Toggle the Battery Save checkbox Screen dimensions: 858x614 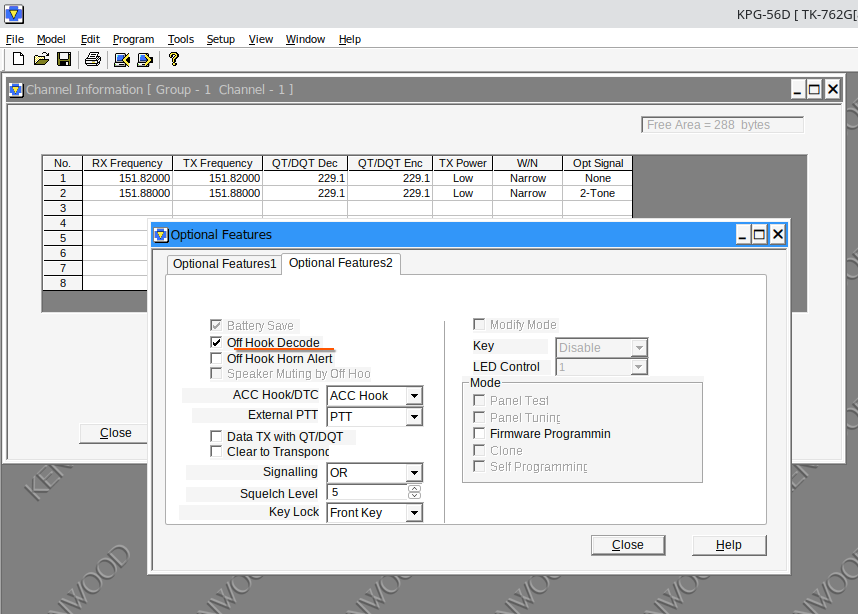click(x=216, y=325)
